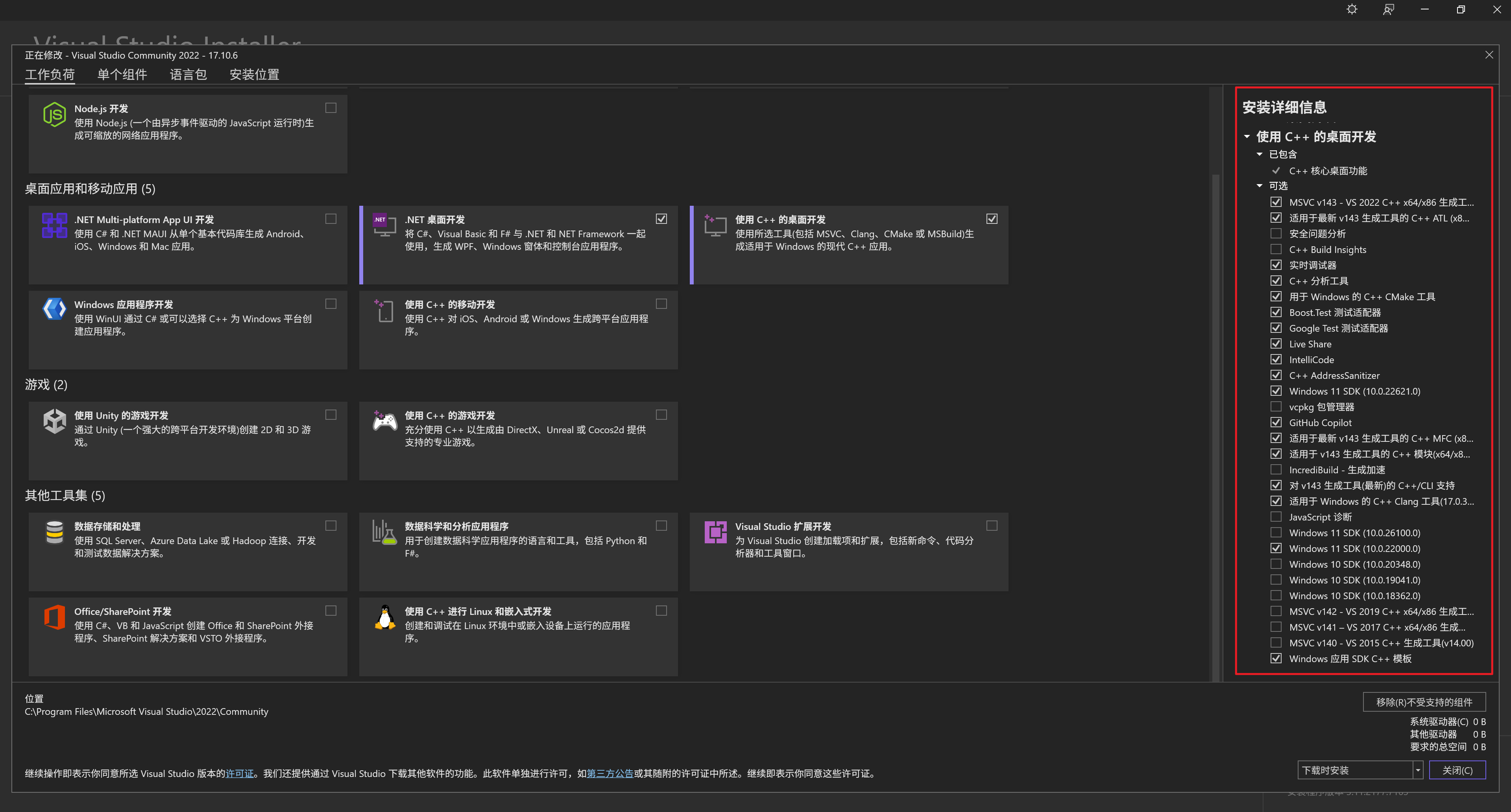Close the modify dialog with X icon
The width and height of the screenshot is (1511, 812).
point(1489,55)
